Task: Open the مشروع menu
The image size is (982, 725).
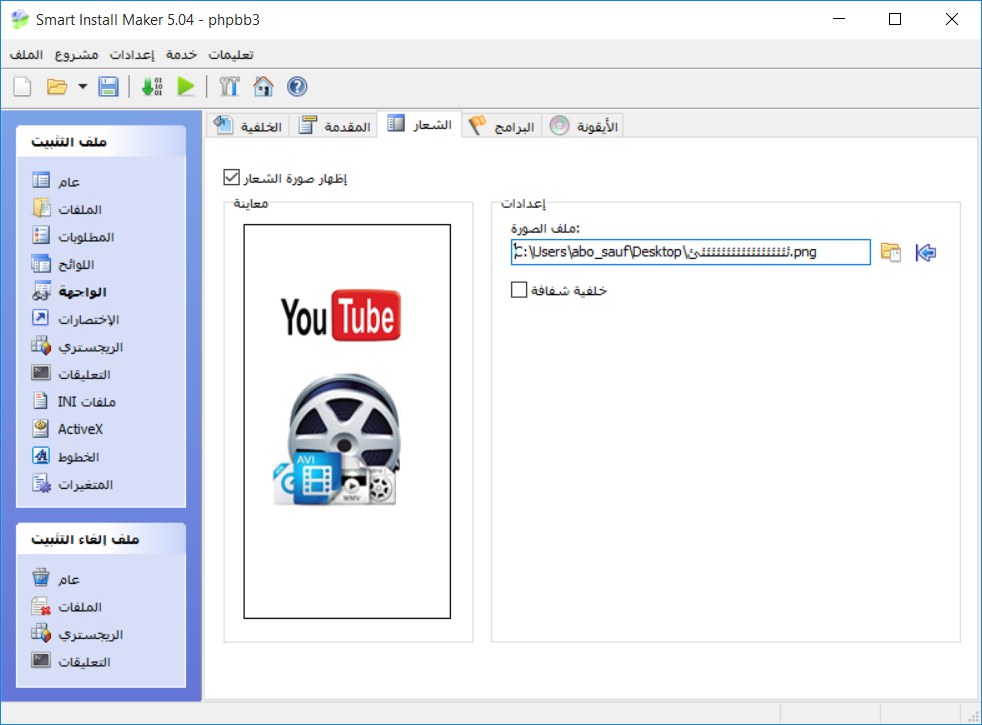Action: pyautogui.click(x=76, y=55)
